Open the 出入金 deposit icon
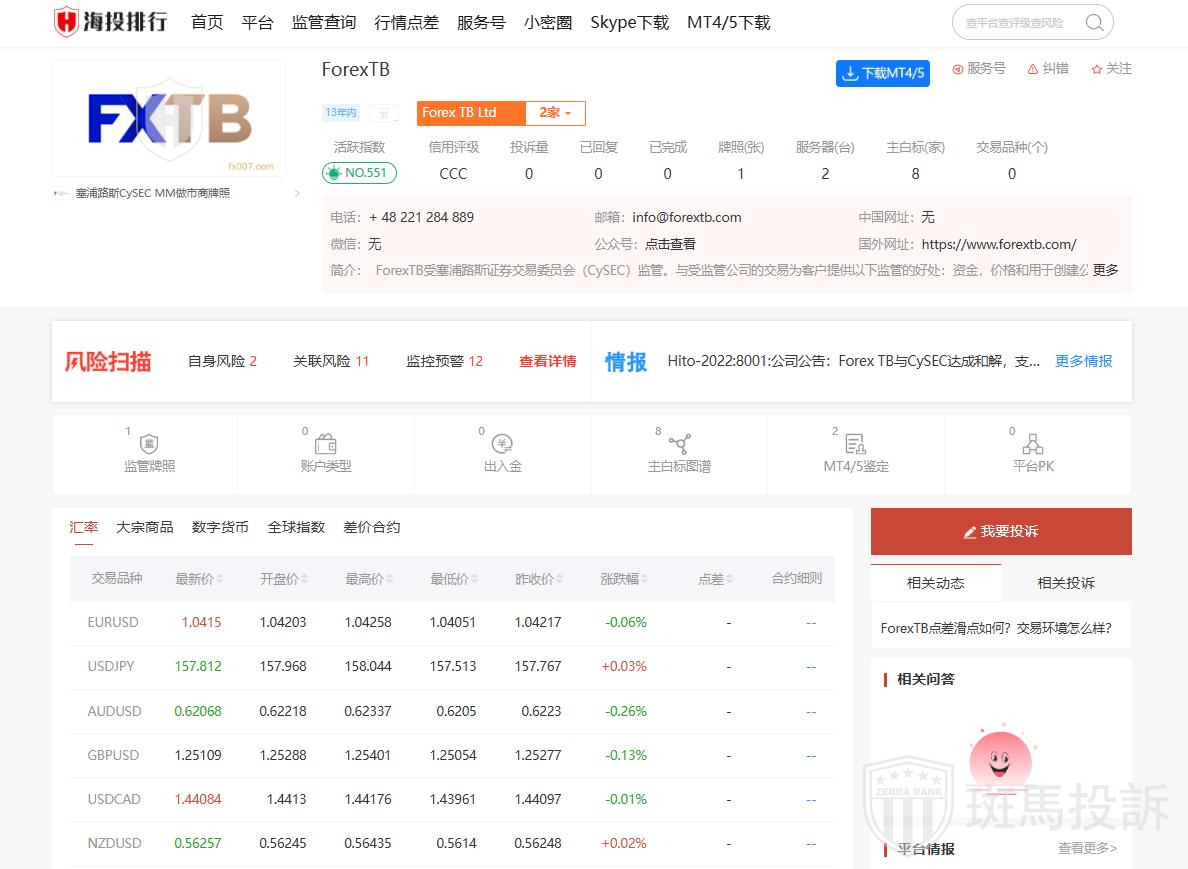This screenshot has height=869, width=1188. coord(502,444)
